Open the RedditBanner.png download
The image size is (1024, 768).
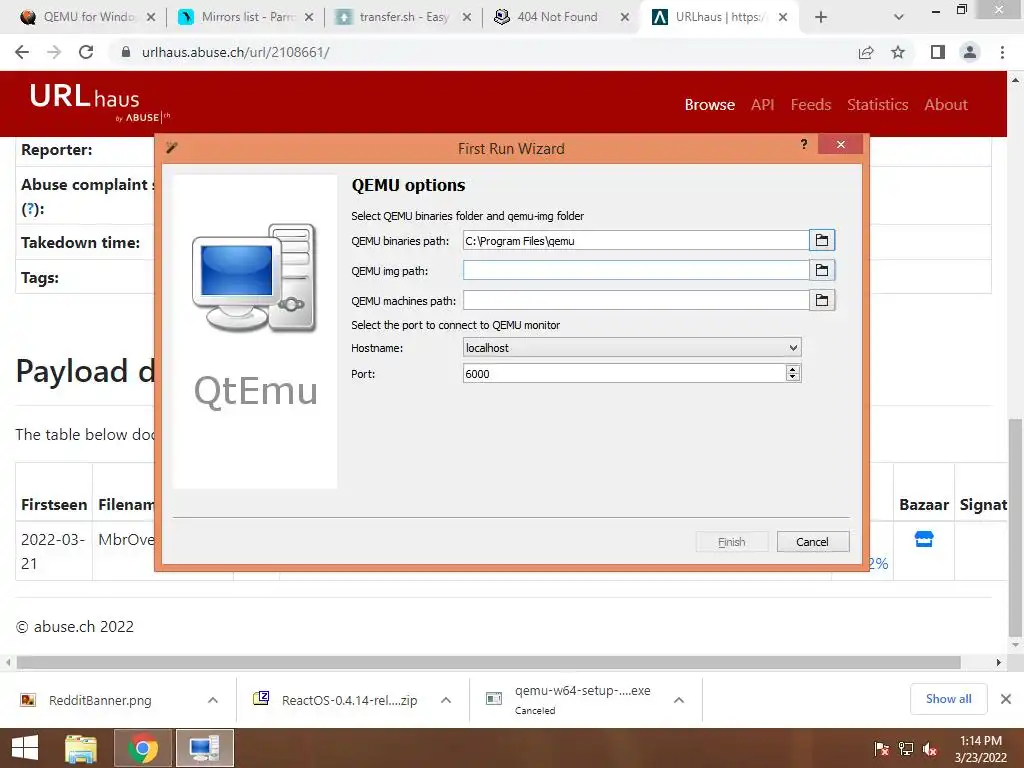[100, 700]
